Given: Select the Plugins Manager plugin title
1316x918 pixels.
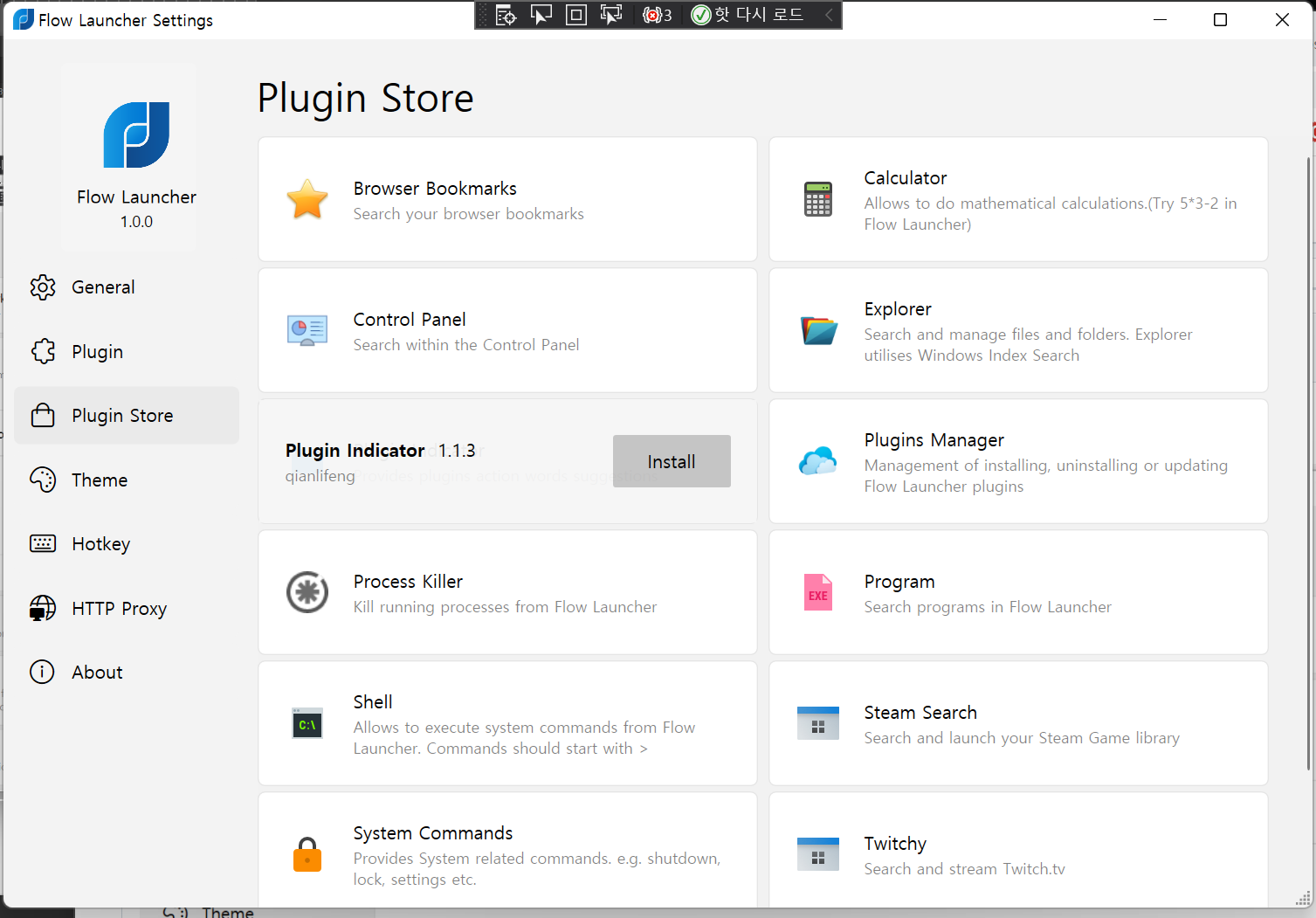Looking at the screenshot, I should 934,440.
